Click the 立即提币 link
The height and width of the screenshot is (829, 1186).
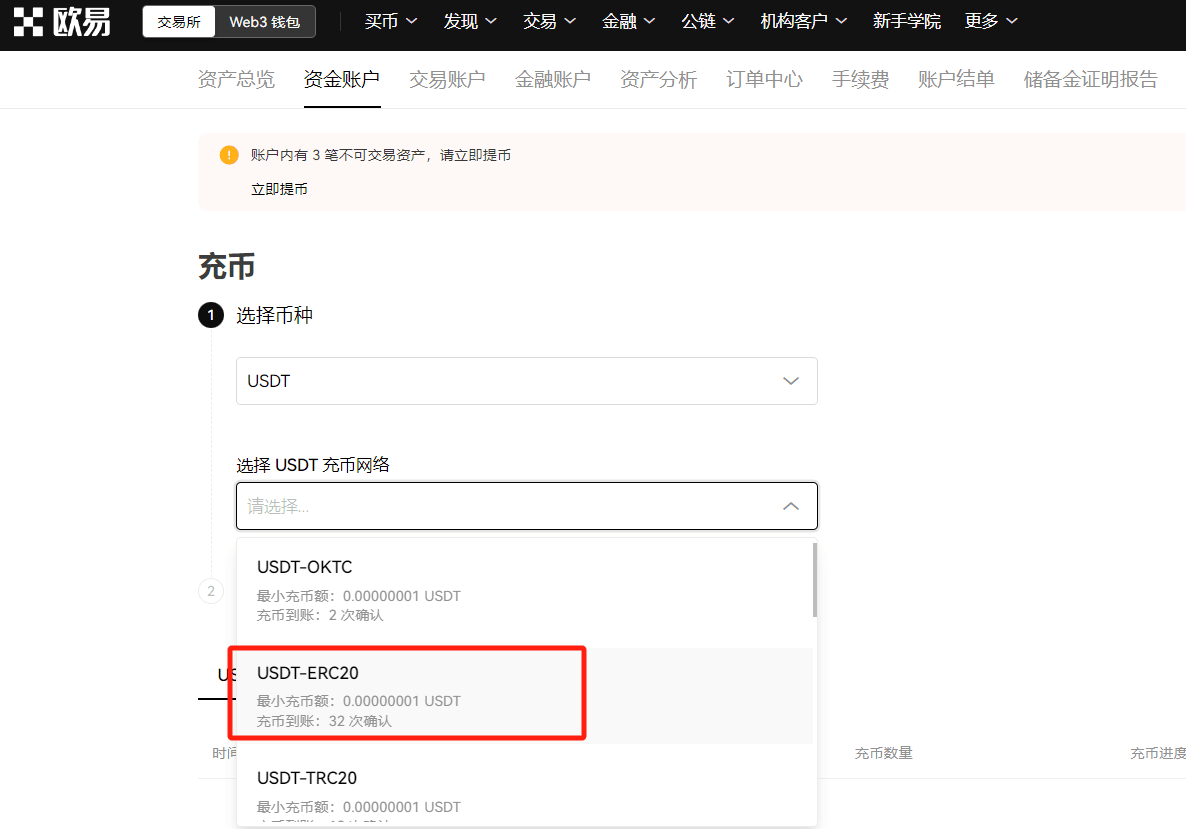coord(279,189)
